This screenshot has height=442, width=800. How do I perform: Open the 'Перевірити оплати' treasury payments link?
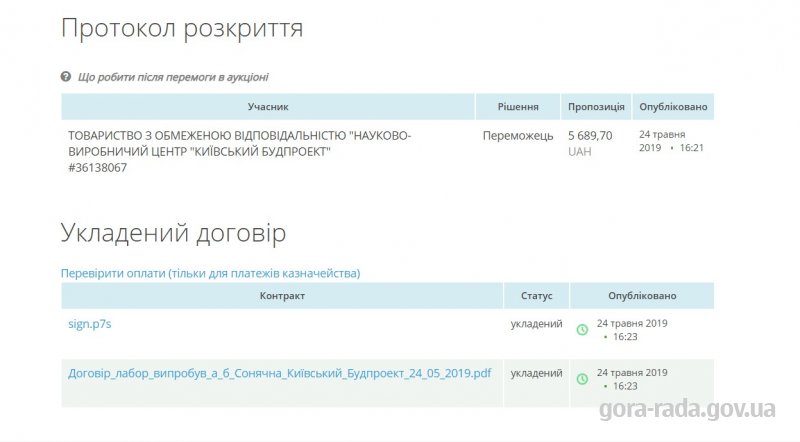click(x=210, y=274)
